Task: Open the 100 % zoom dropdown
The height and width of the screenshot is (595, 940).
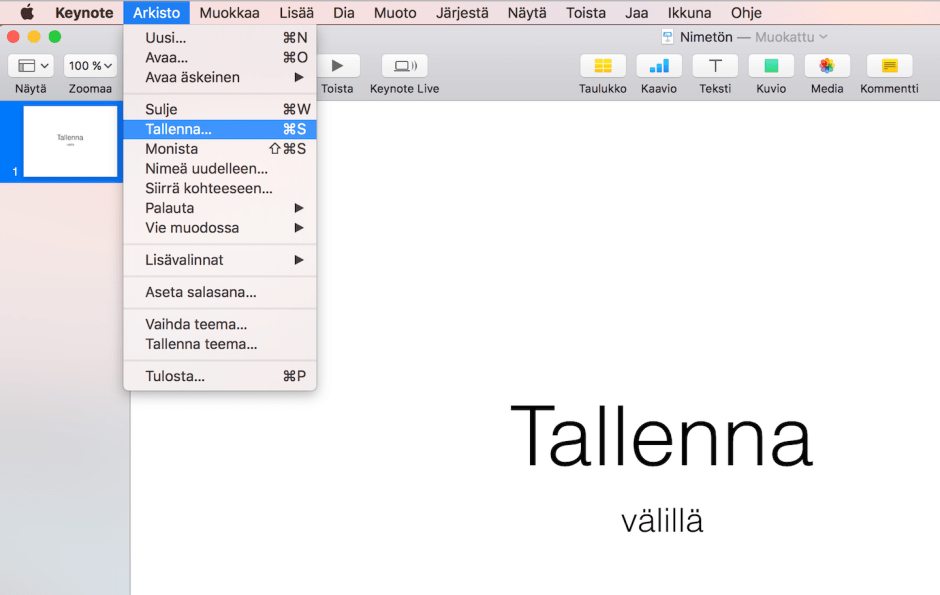Action: [x=90, y=66]
